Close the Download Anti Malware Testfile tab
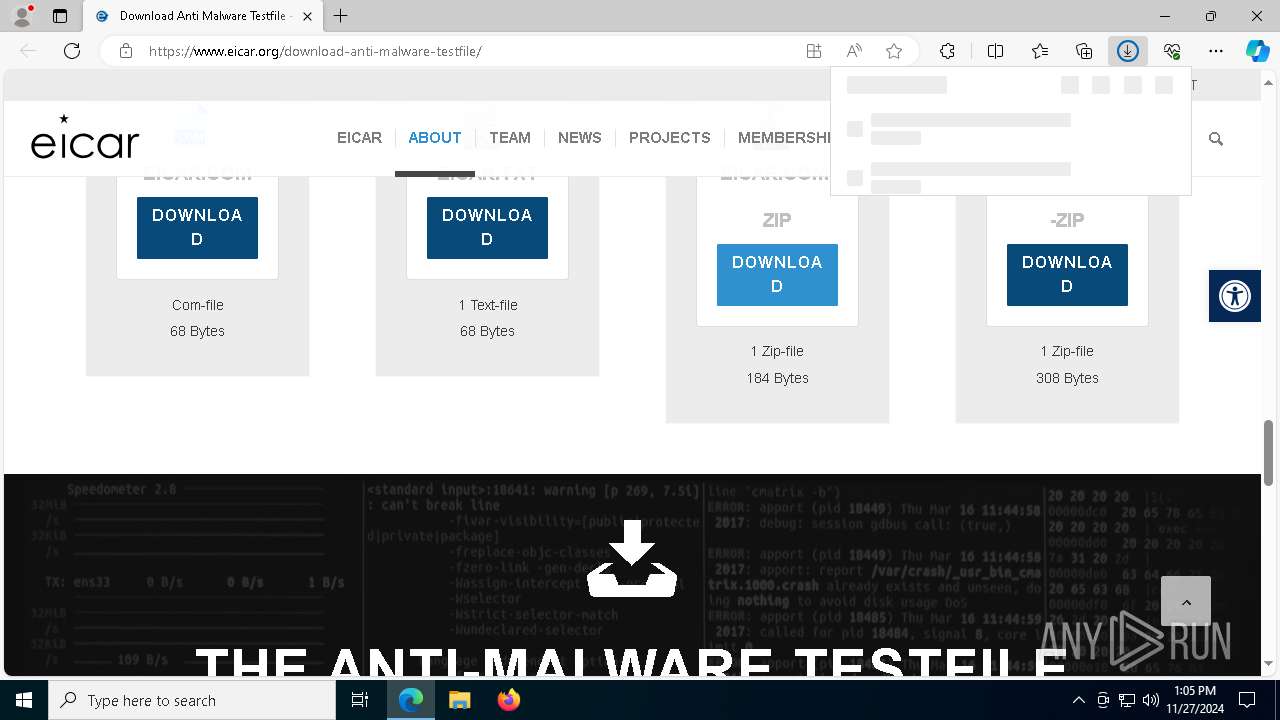The width and height of the screenshot is (1280, 720). tap(307, 16)
